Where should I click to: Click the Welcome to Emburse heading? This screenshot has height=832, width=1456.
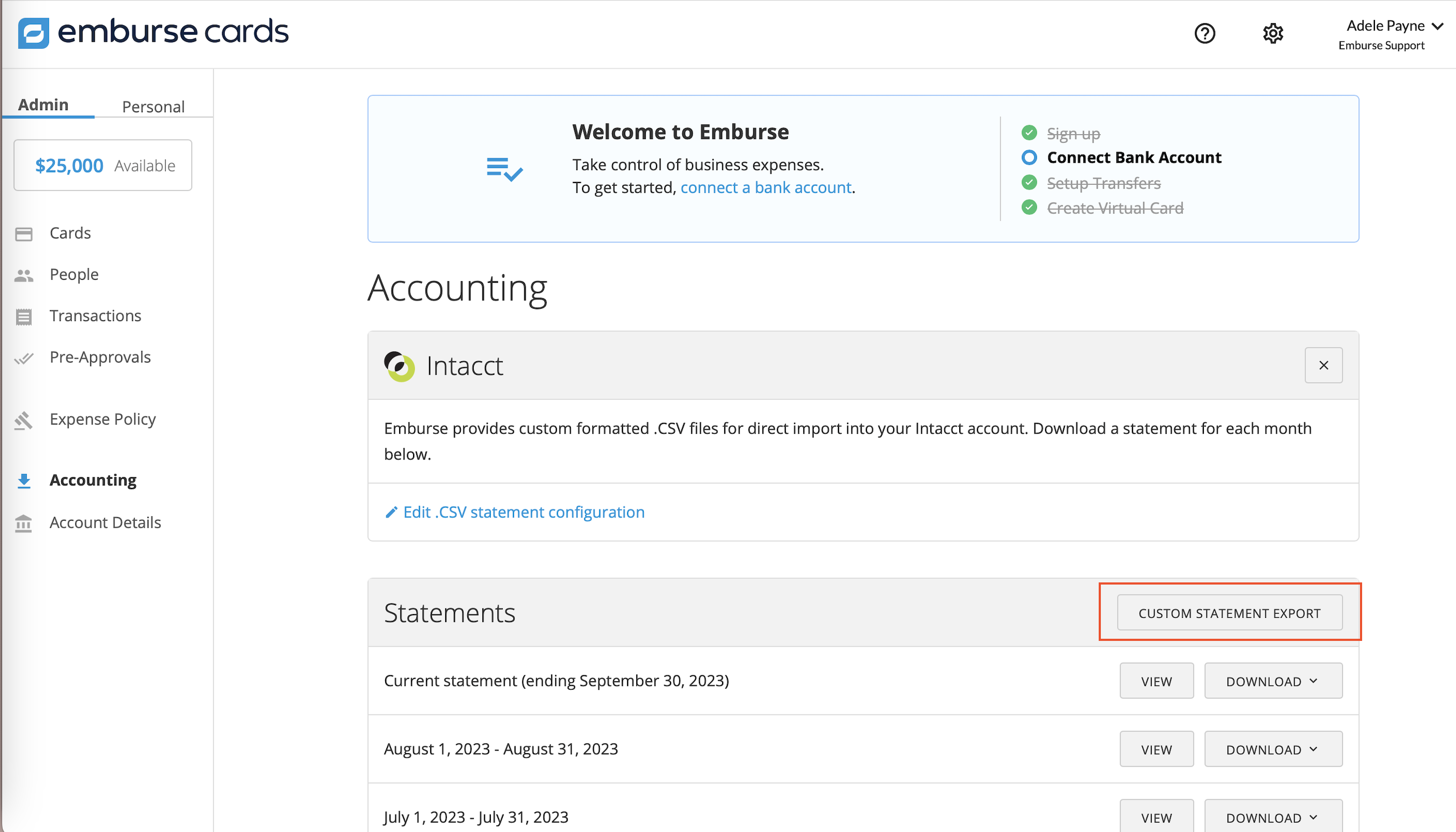point(681,132)
